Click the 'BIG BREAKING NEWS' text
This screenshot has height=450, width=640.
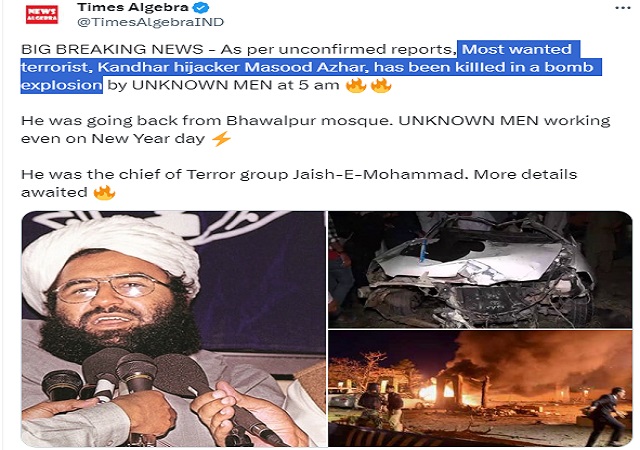112,49
